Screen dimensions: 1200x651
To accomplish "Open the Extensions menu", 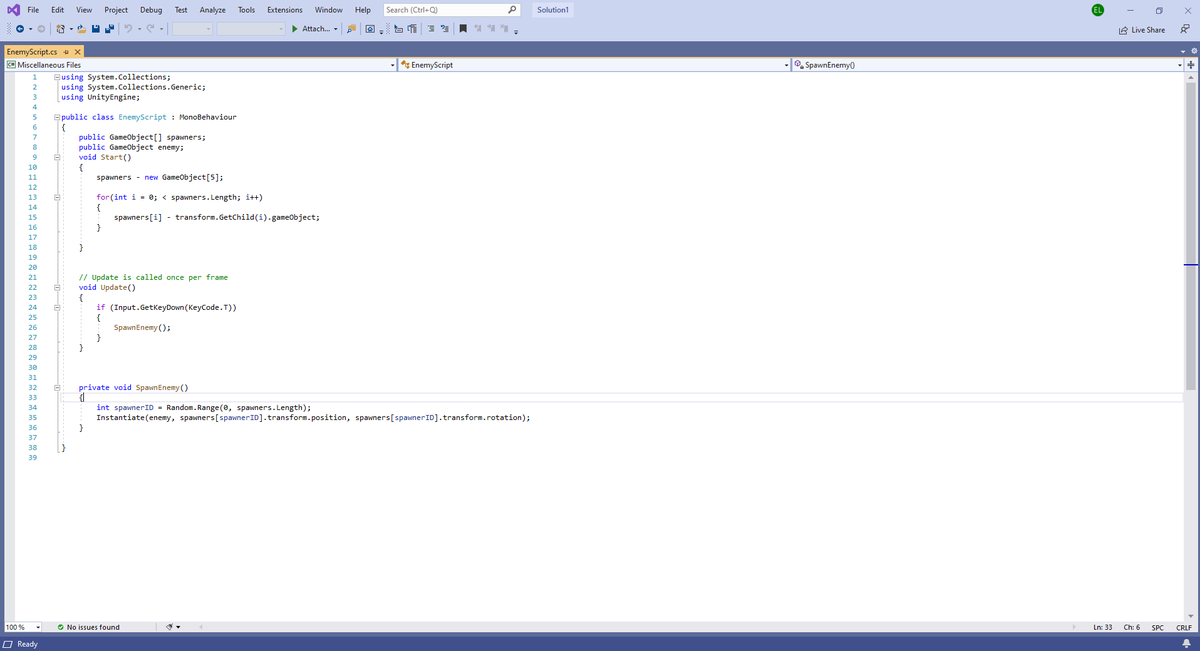I will (285, 9).
